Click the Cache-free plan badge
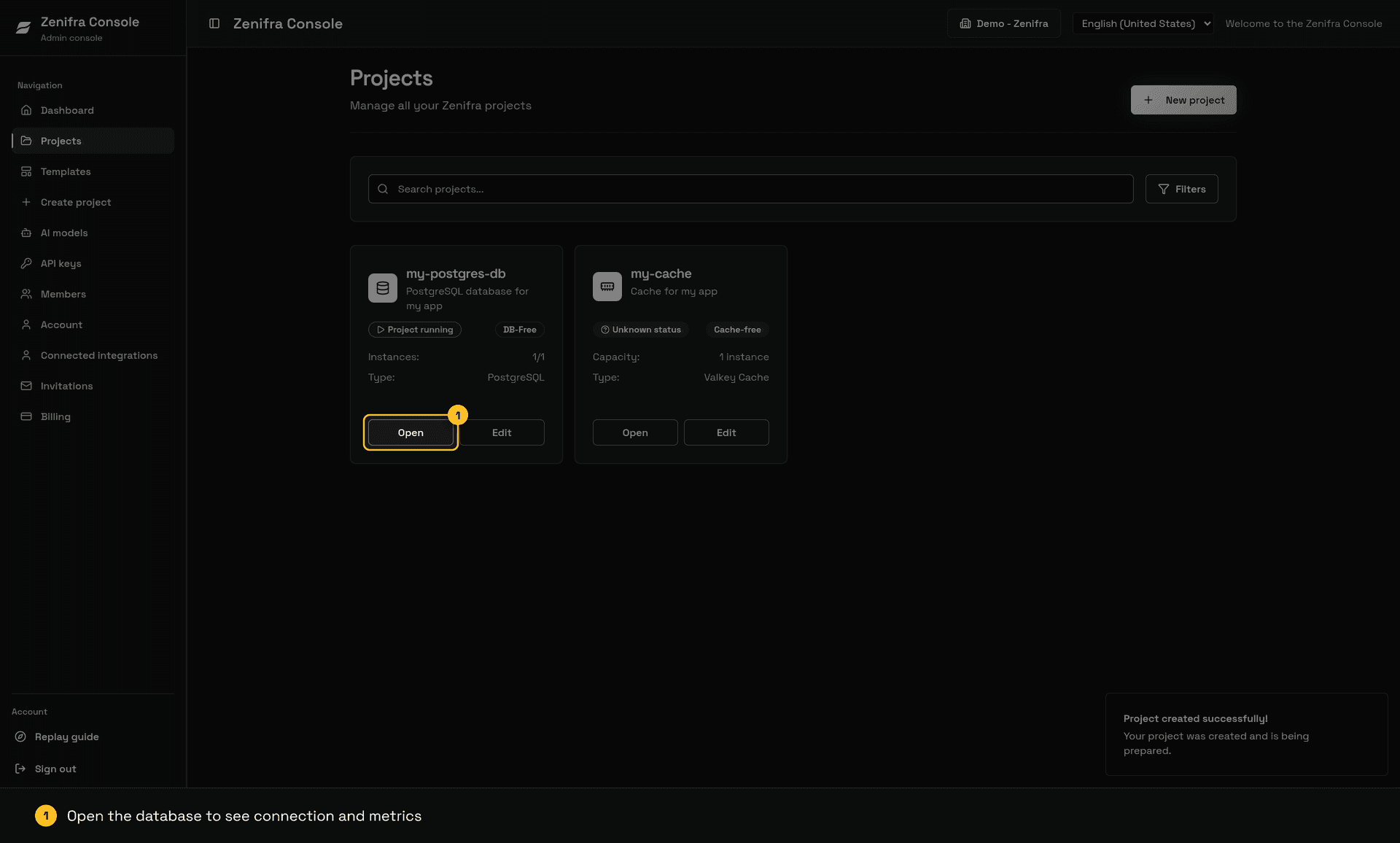 (x=737, y=330)
